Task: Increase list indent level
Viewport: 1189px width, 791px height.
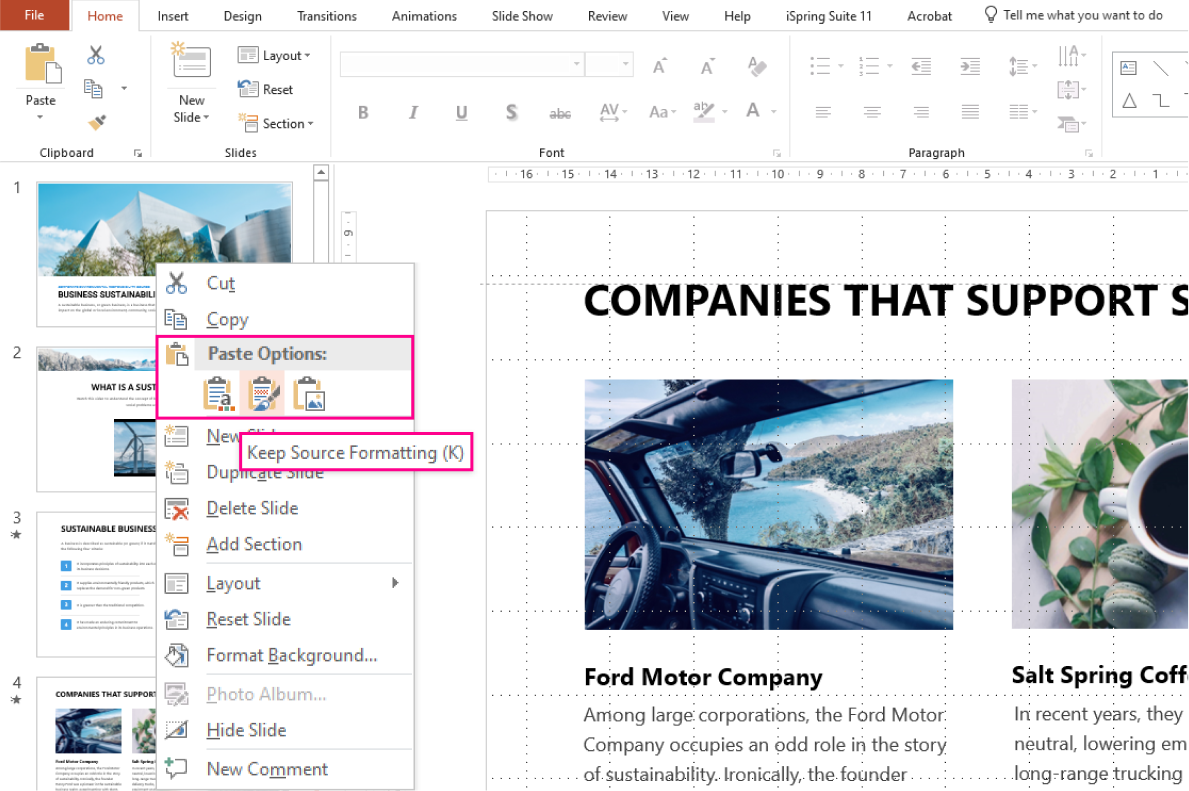Action: (x=970, y=67)
